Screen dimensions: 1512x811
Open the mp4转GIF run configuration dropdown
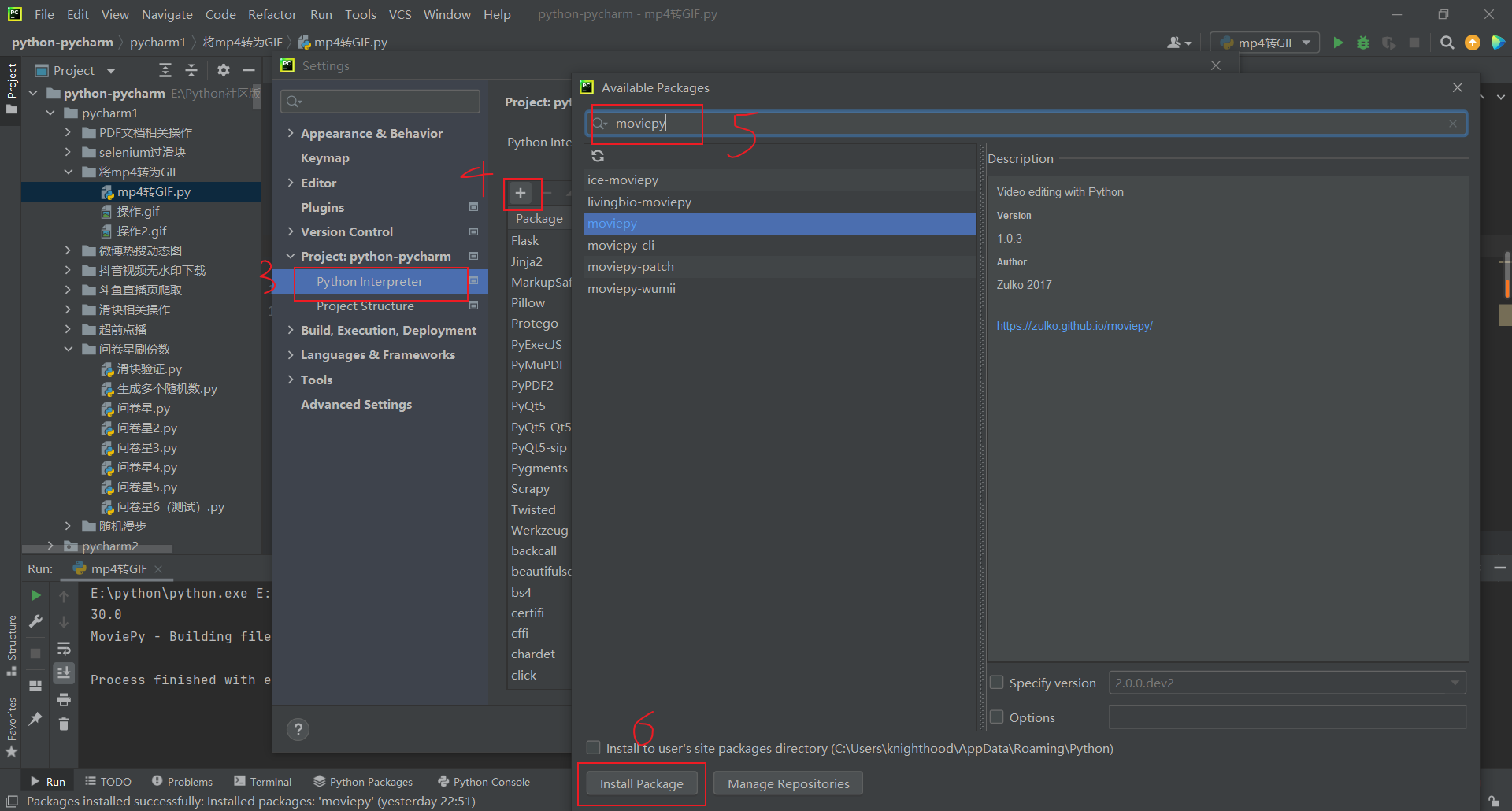pyautogui.click(x=1265, y=43)
